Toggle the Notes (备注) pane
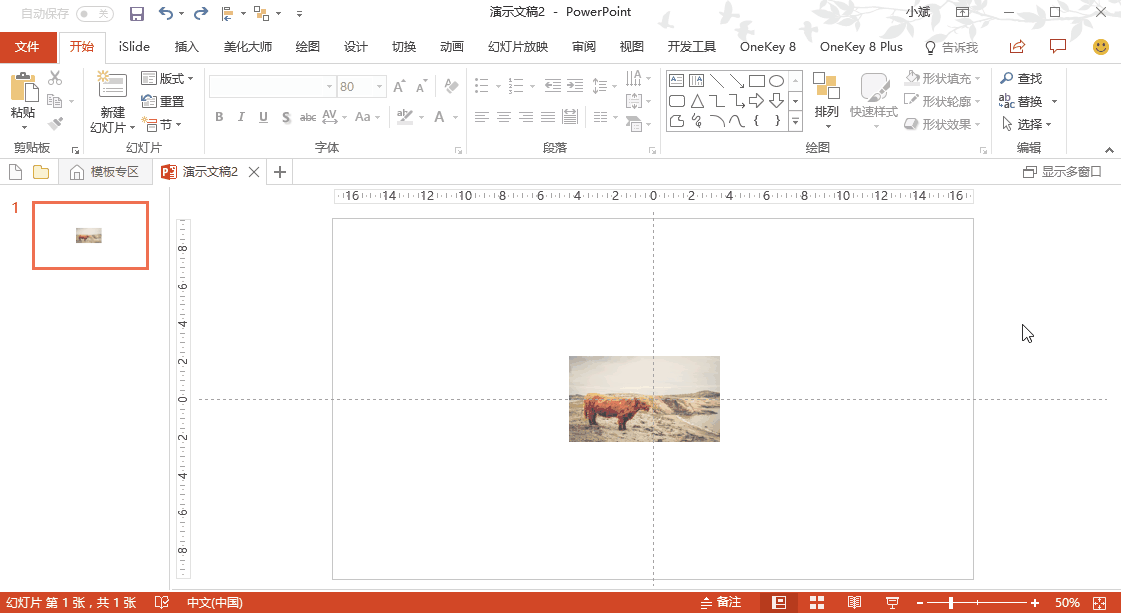The image size is (1121, 613). pyautogui.click(x=720, y=602)
